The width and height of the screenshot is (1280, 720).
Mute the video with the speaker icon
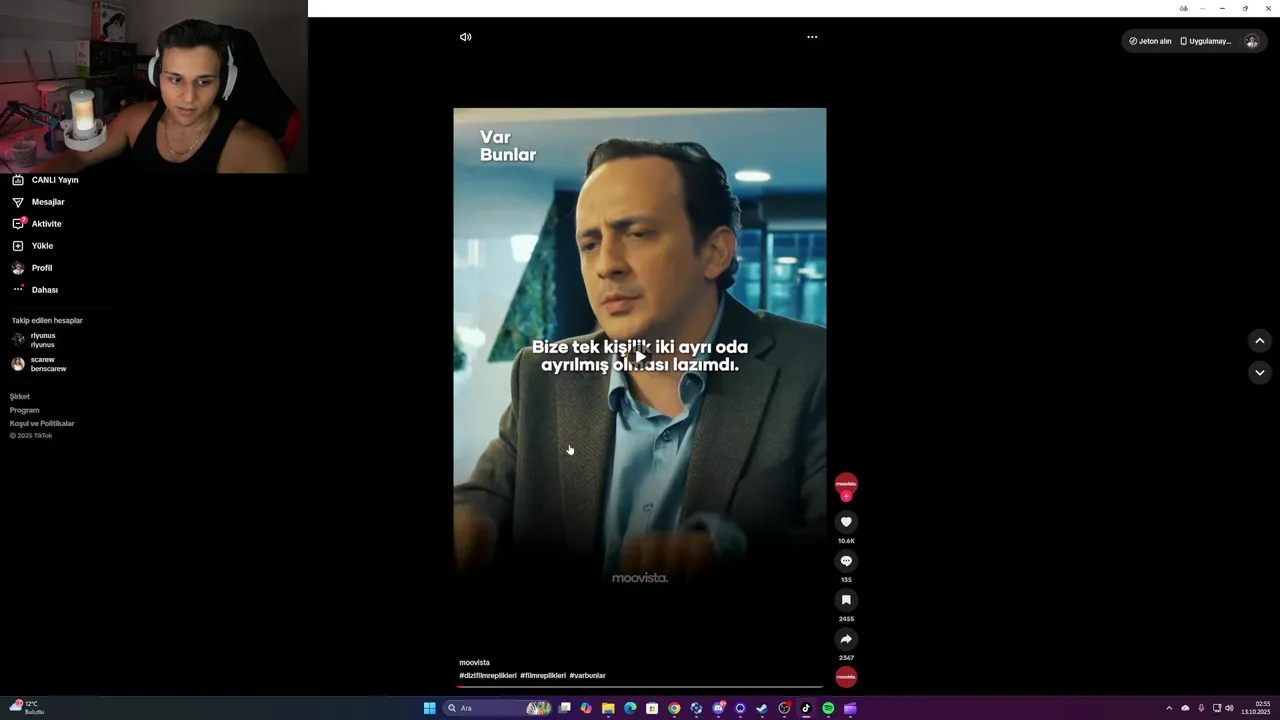(x=465, y=37)
